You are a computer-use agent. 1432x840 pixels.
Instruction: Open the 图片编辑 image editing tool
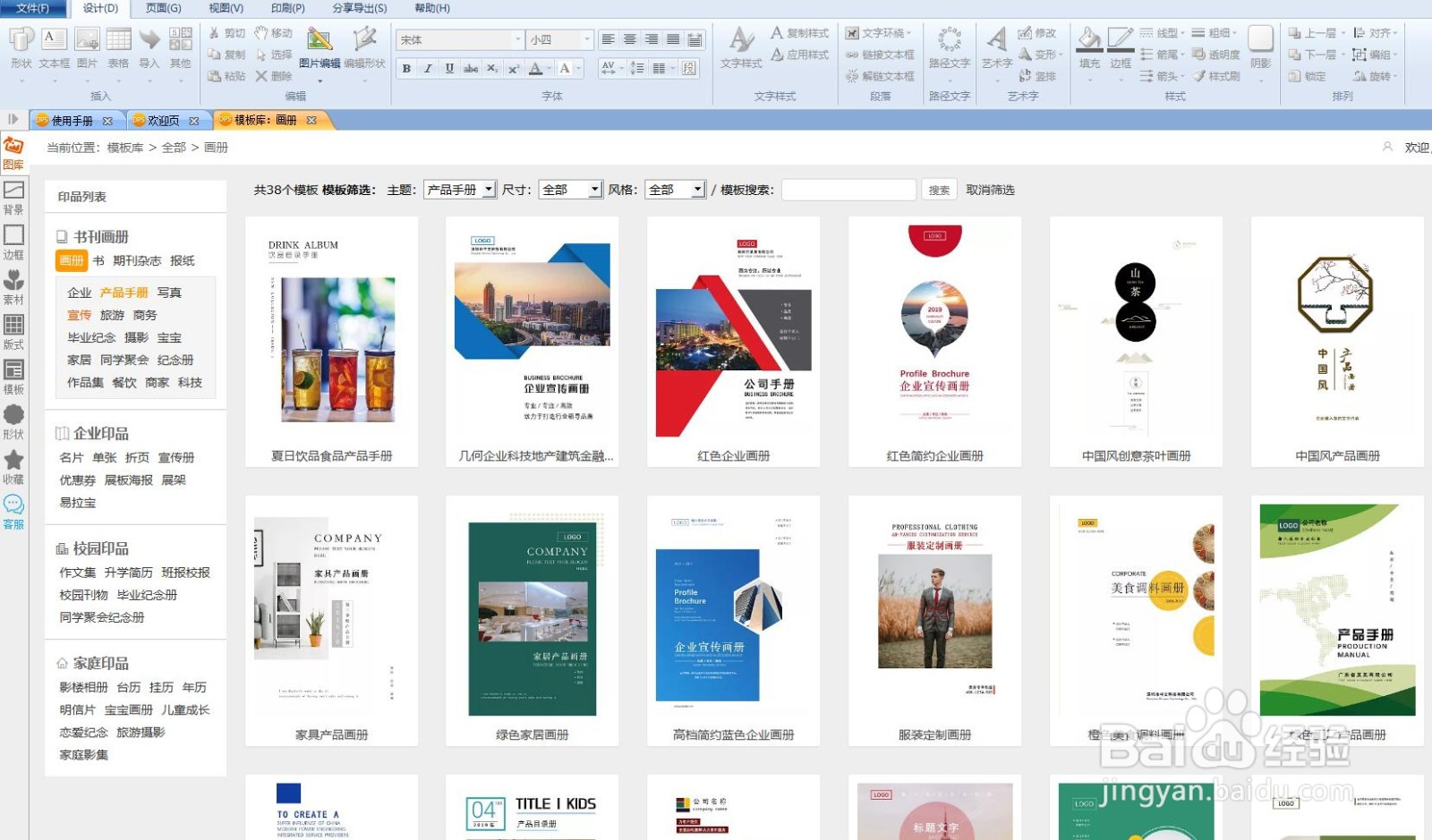click(x=320, y=48)
